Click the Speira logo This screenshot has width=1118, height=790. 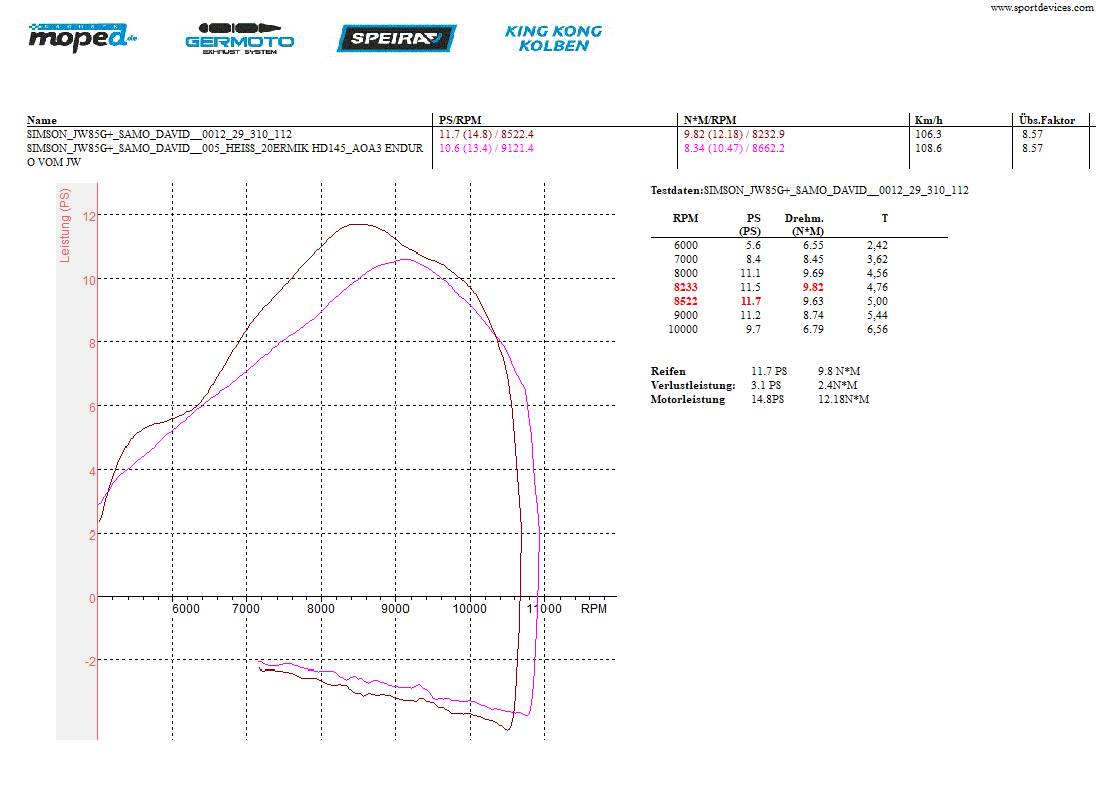pyautogui.click(x=396, y=39)
